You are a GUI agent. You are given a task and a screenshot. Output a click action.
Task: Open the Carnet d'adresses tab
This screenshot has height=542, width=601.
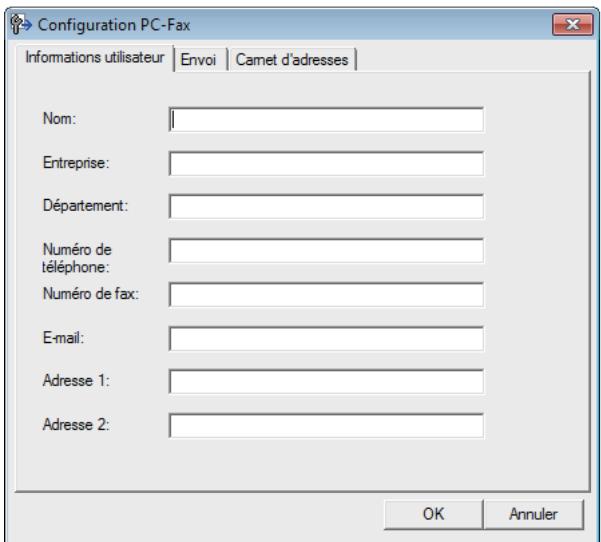[x=292, y=59]
